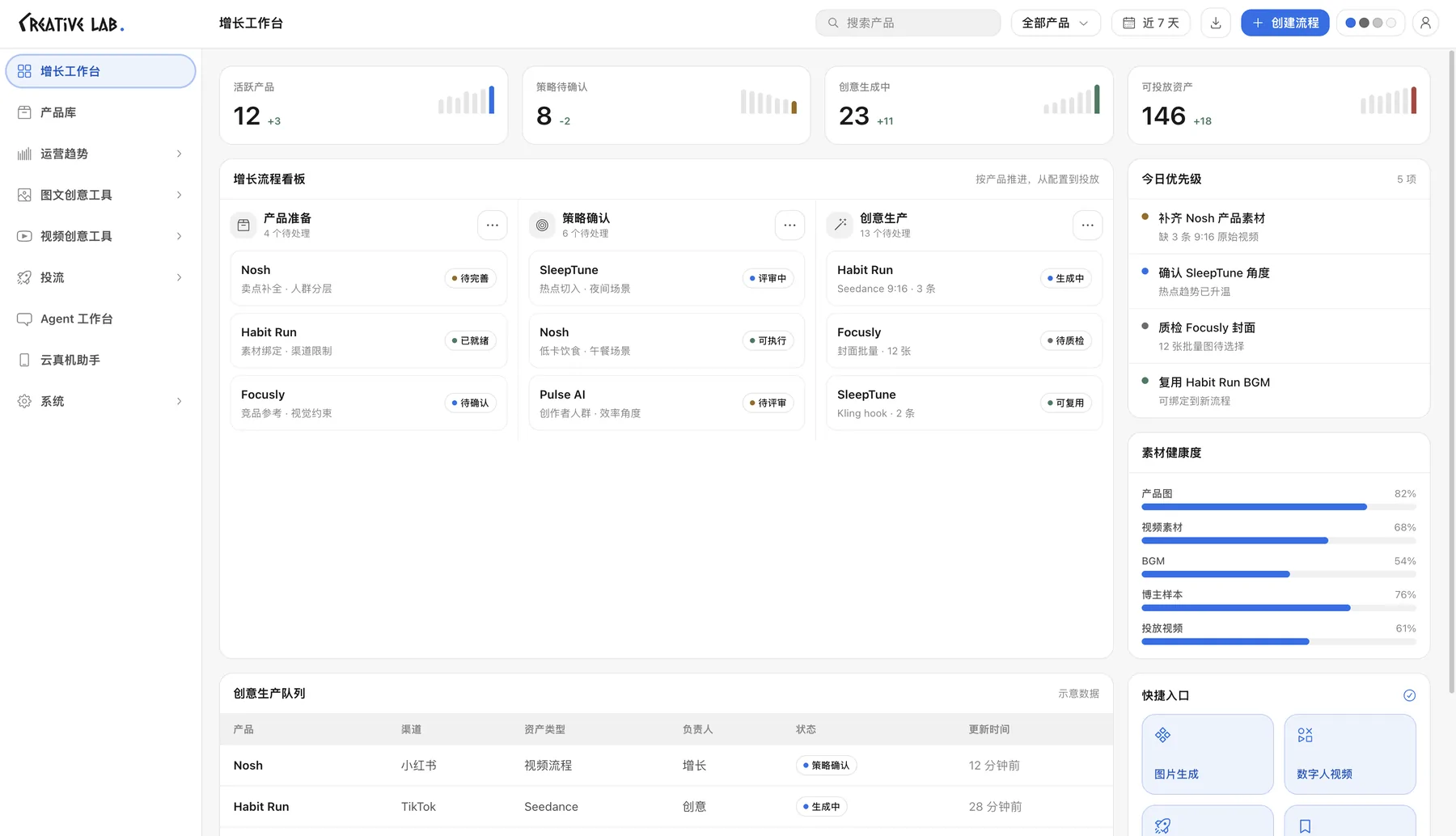Click the 策略确认 target icon
The height and width of the screenshot is (836, 1456).
542,225
